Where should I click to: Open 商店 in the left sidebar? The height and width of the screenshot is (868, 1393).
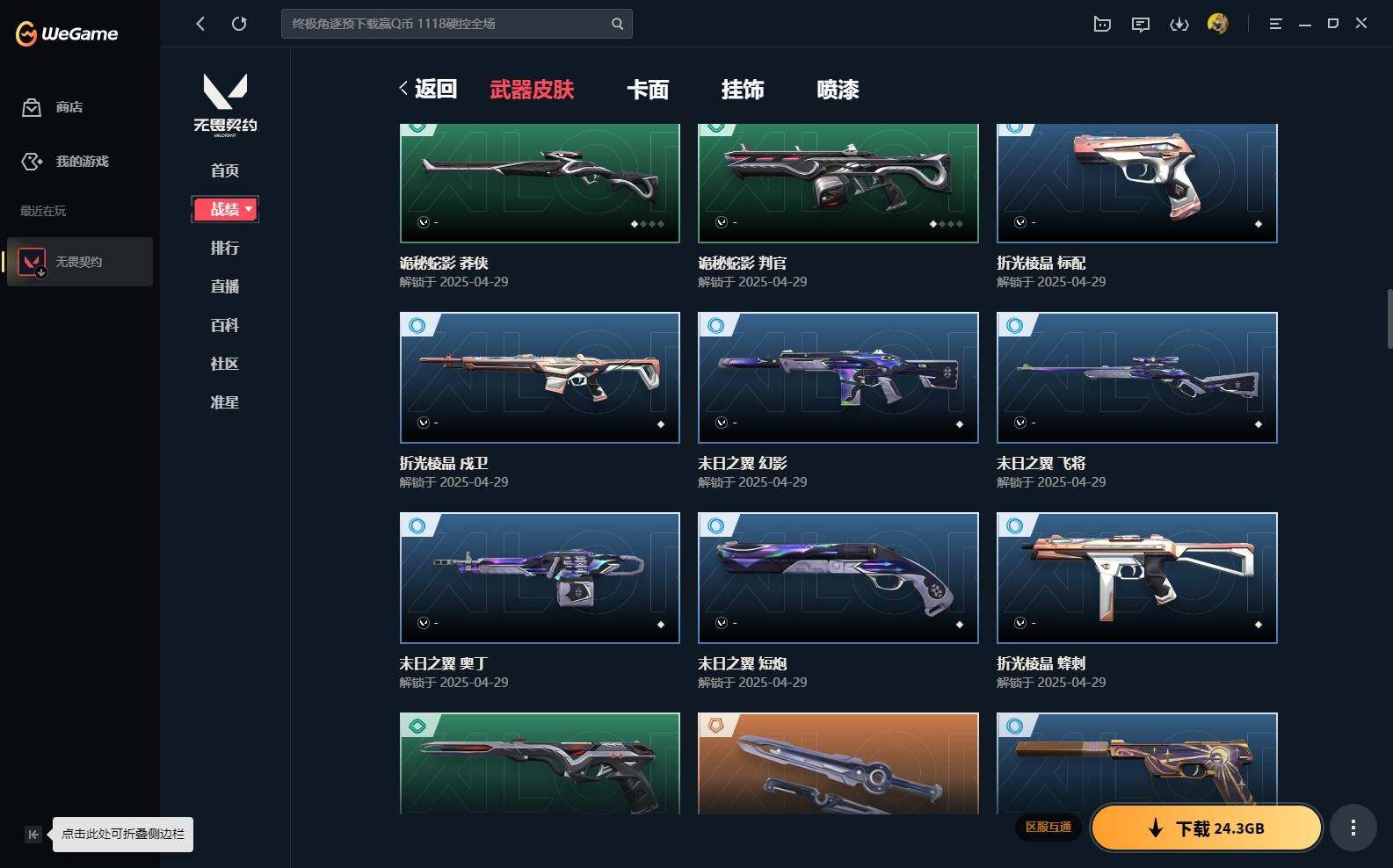coord(53,107)
